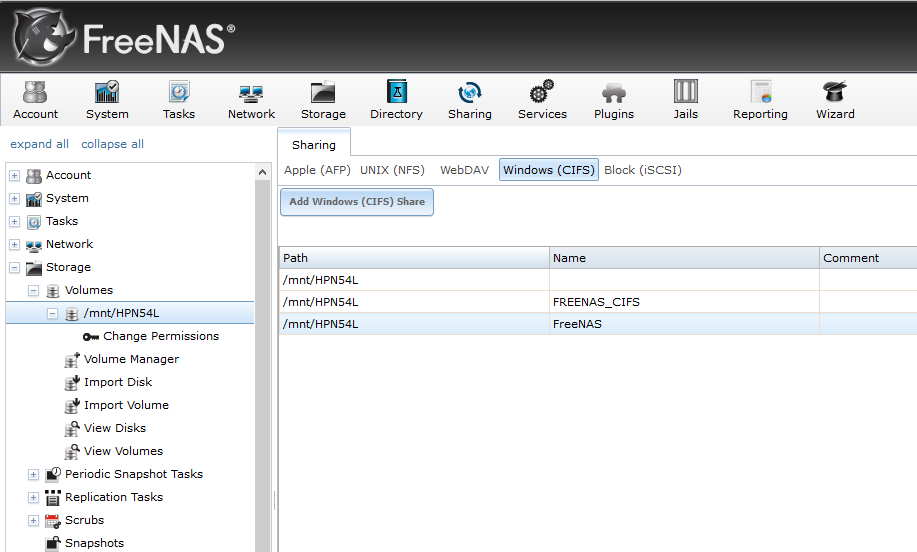Collapse the Storage tree node
Screen dimensions: 917x552
pyautogui.click(x=15, y=268)
